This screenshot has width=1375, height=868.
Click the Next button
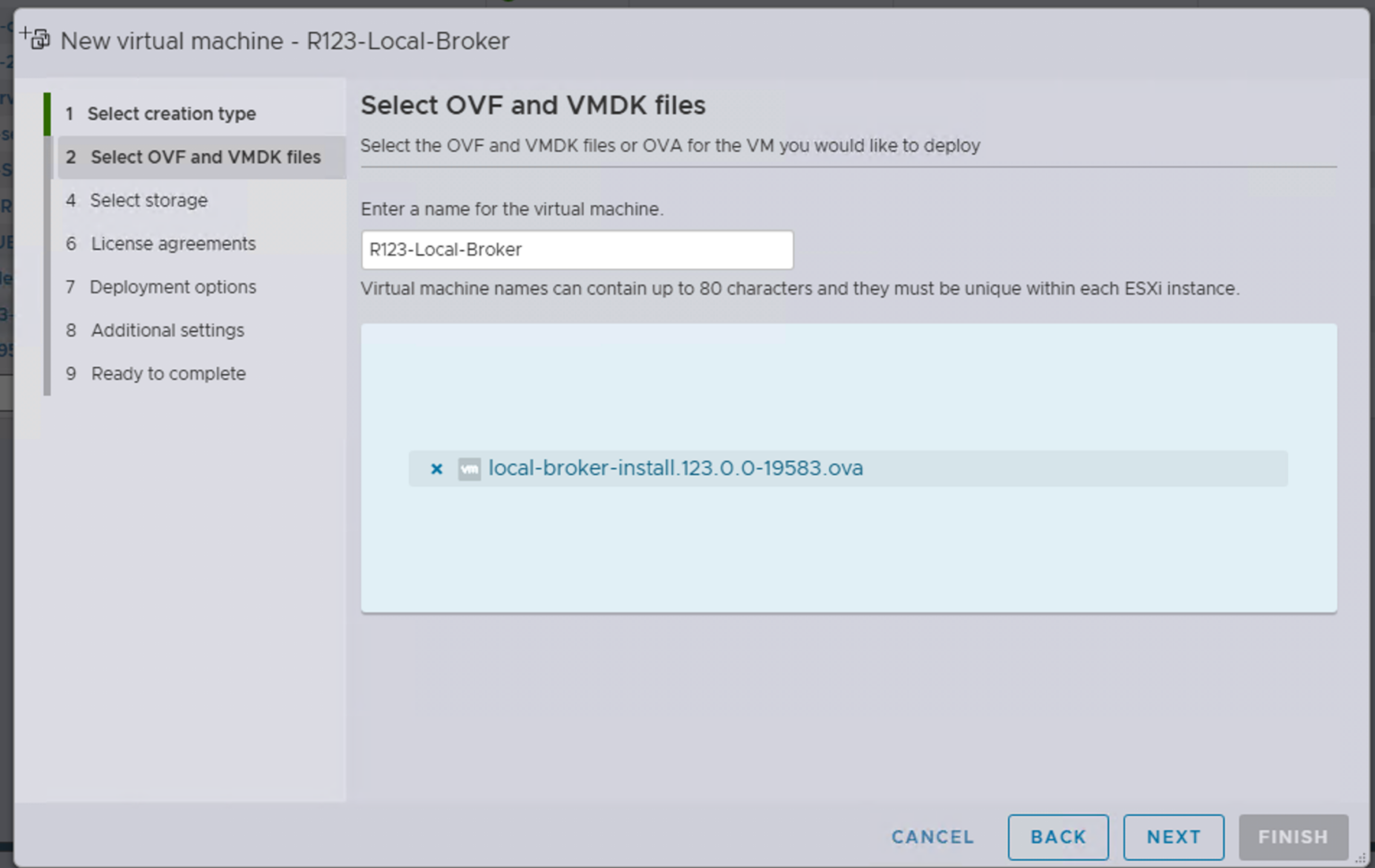tap(1174, 837)
